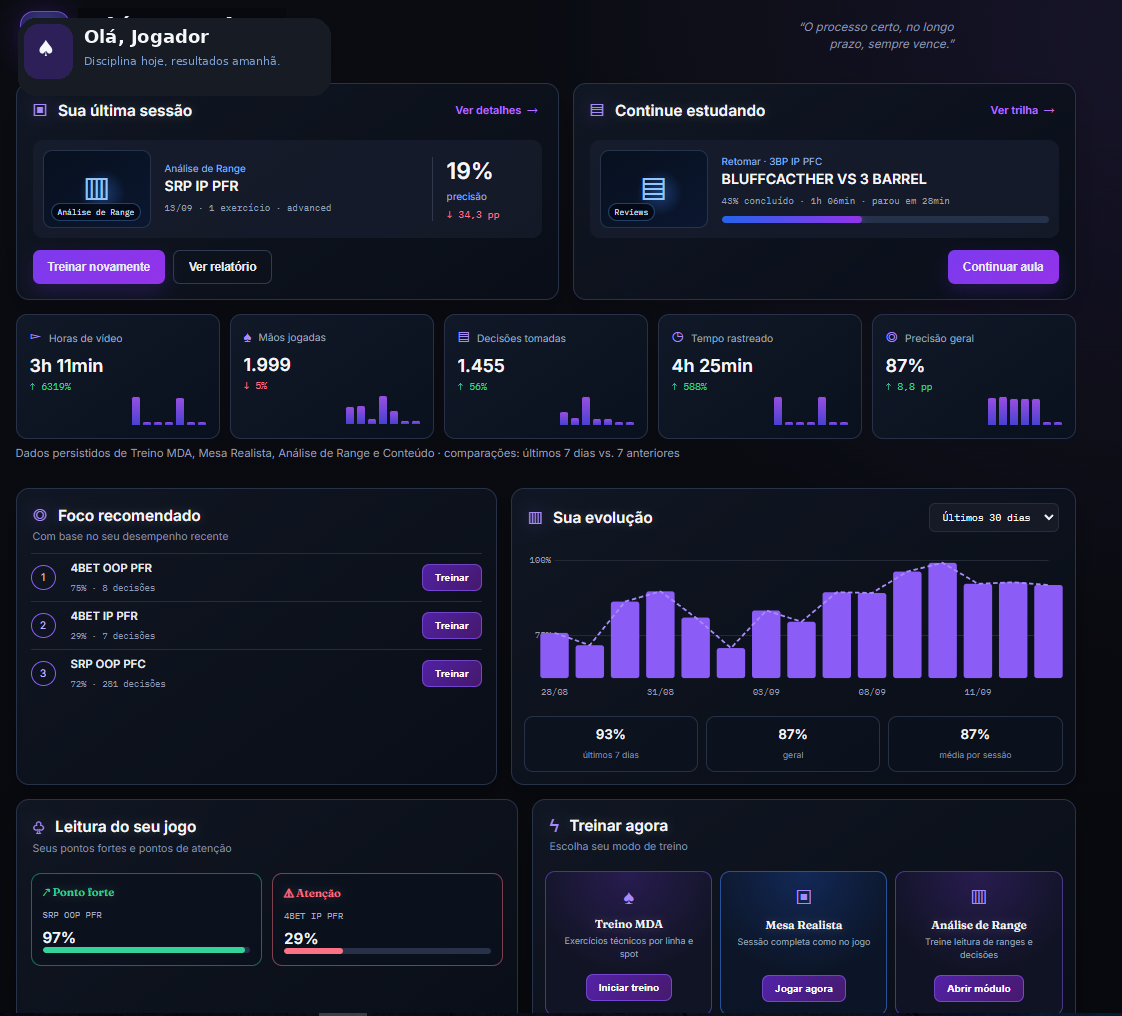The height and width of the screenshot is (1016, 1122).
Task: Click the 87% média por sessão stat box
Action: 975,743
